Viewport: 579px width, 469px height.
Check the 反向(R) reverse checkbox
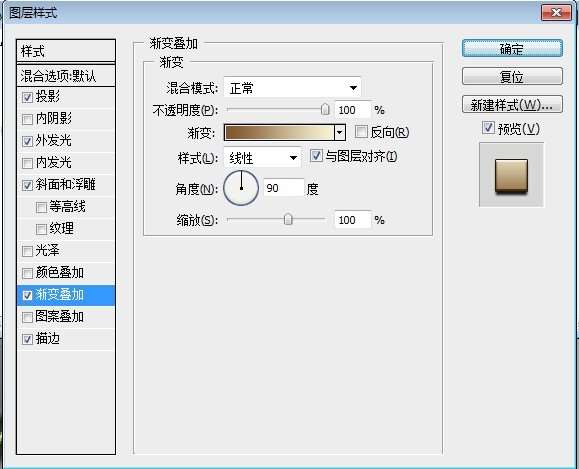click(361, 131)
